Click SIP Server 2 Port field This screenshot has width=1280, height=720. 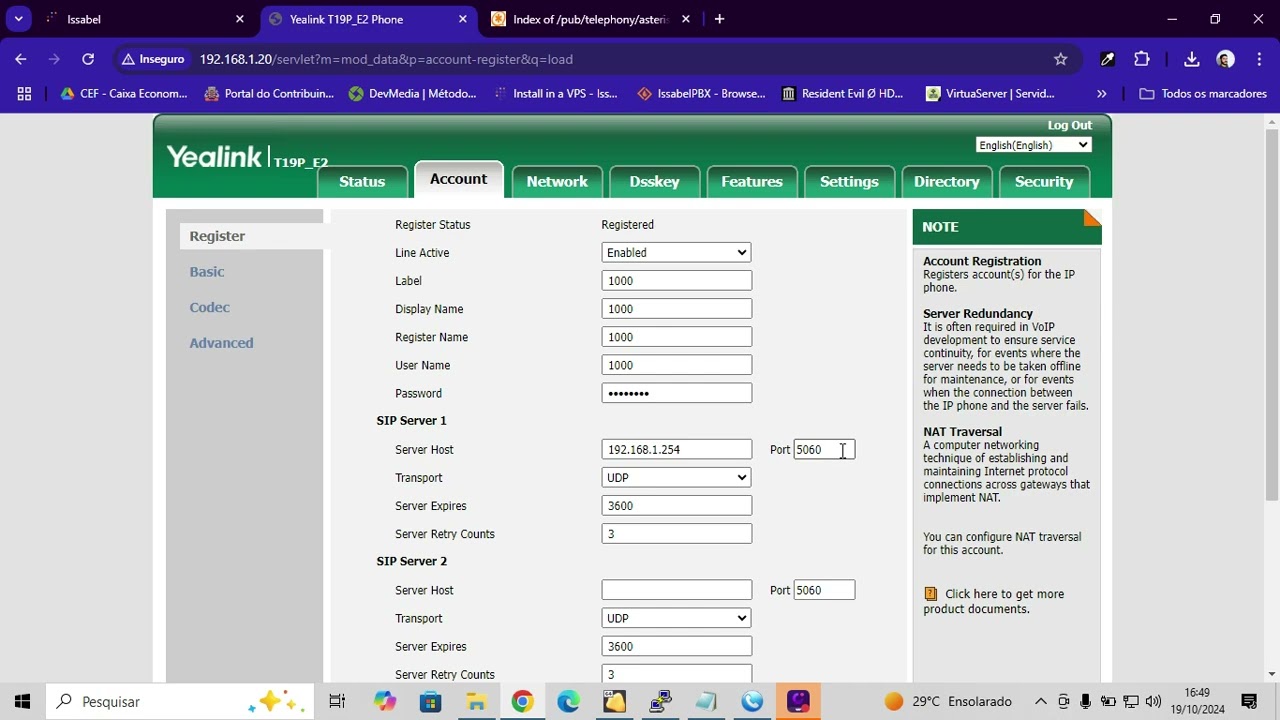coord(824,590)
